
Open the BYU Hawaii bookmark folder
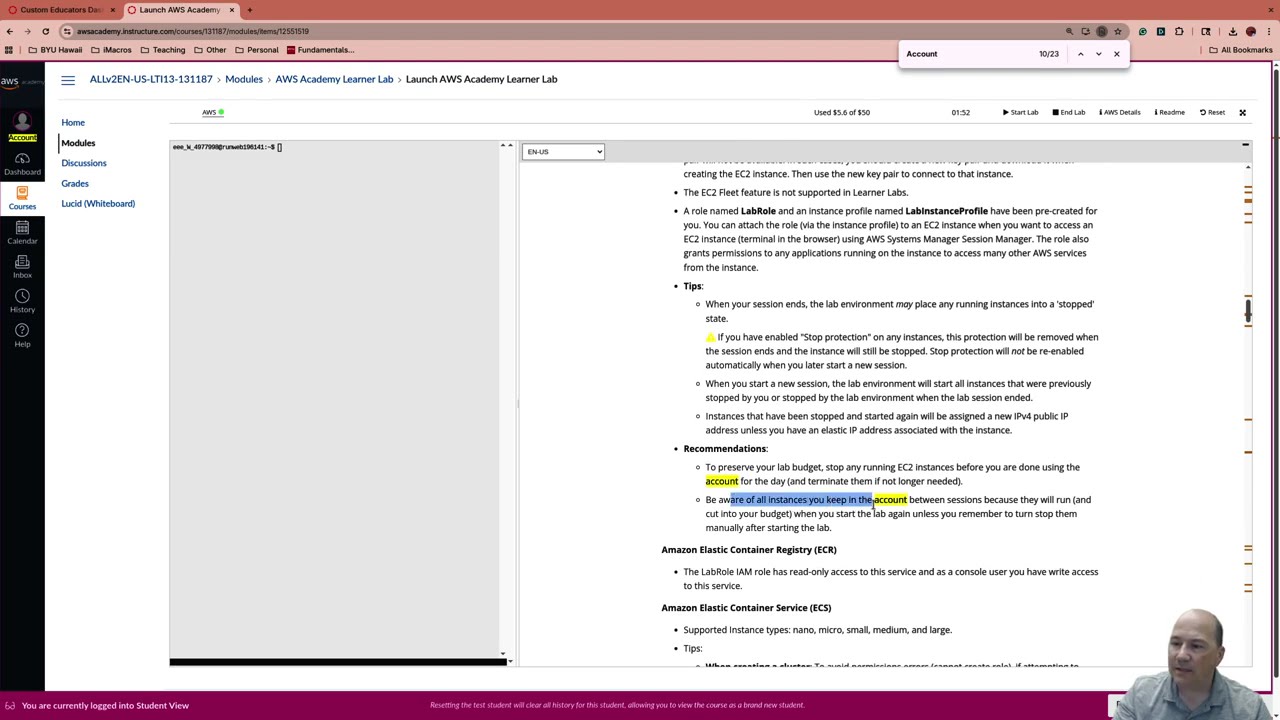[x=55, y=50]
